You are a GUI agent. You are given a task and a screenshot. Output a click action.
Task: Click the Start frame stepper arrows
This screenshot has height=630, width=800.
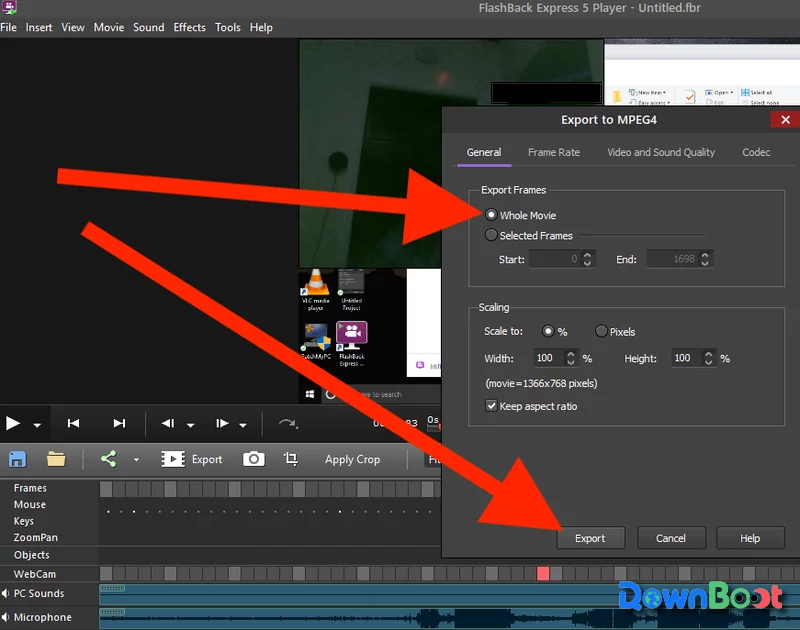click(588, 259)
